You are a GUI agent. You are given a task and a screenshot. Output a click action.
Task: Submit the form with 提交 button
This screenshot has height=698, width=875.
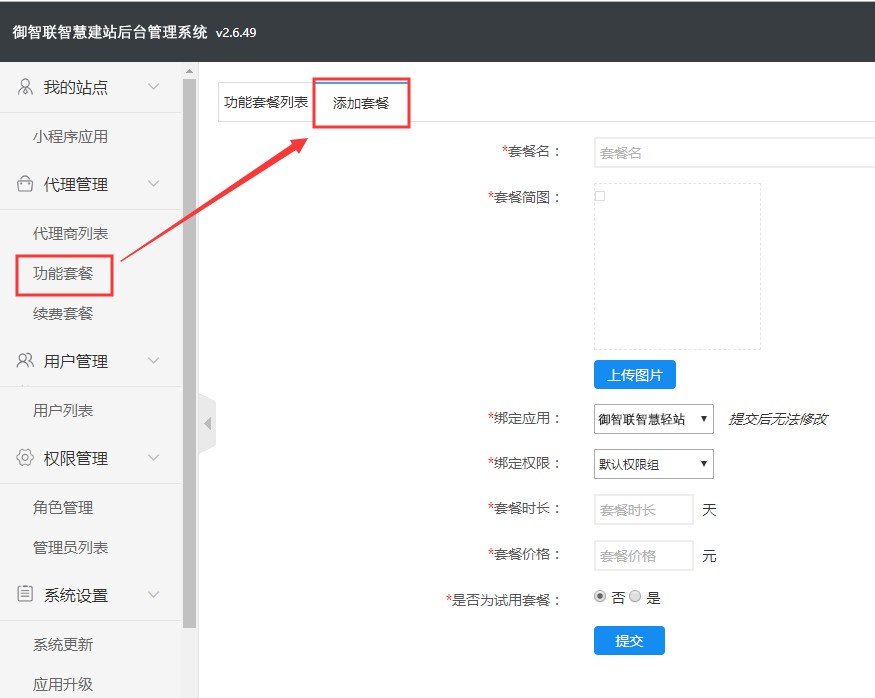pos(629,641)
